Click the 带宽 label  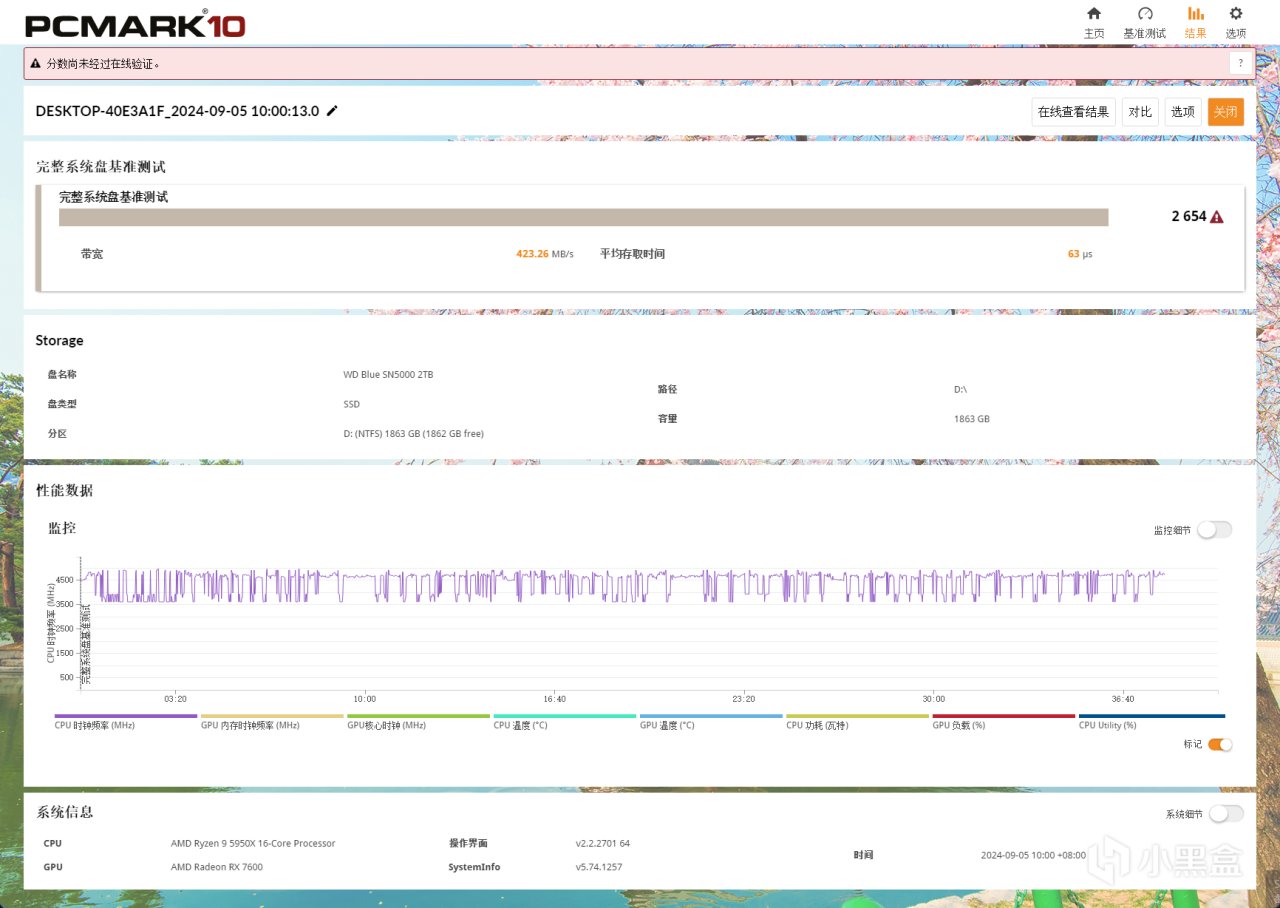pos(92,254)
